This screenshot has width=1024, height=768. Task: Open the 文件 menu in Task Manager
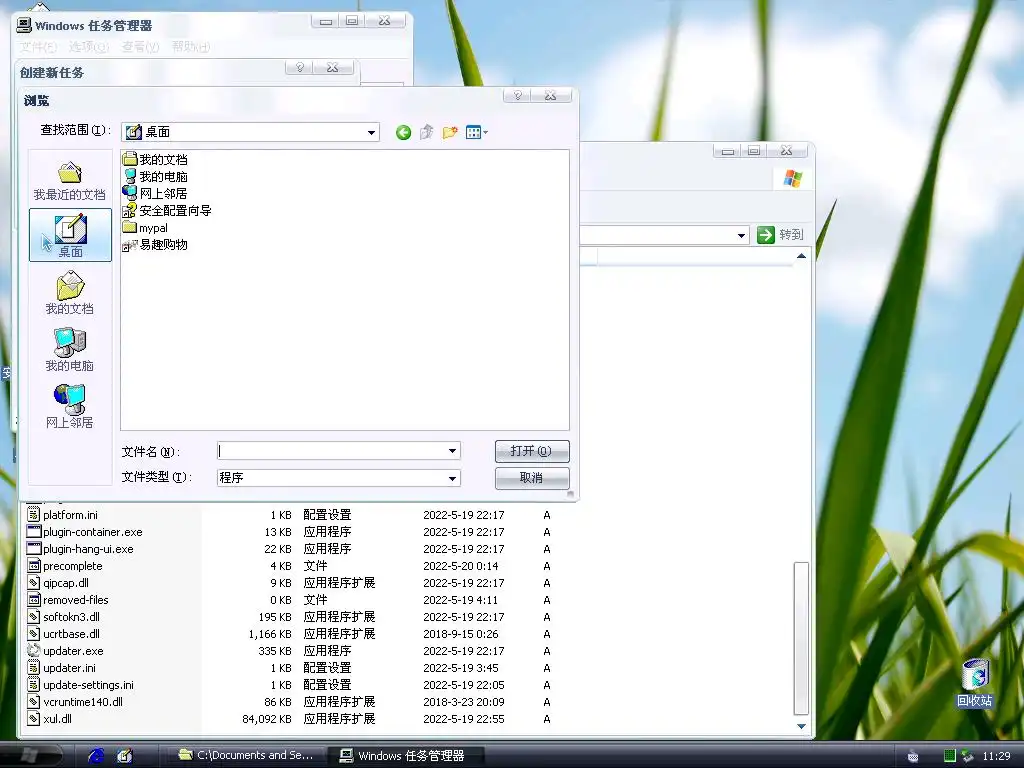pos(38,47)
